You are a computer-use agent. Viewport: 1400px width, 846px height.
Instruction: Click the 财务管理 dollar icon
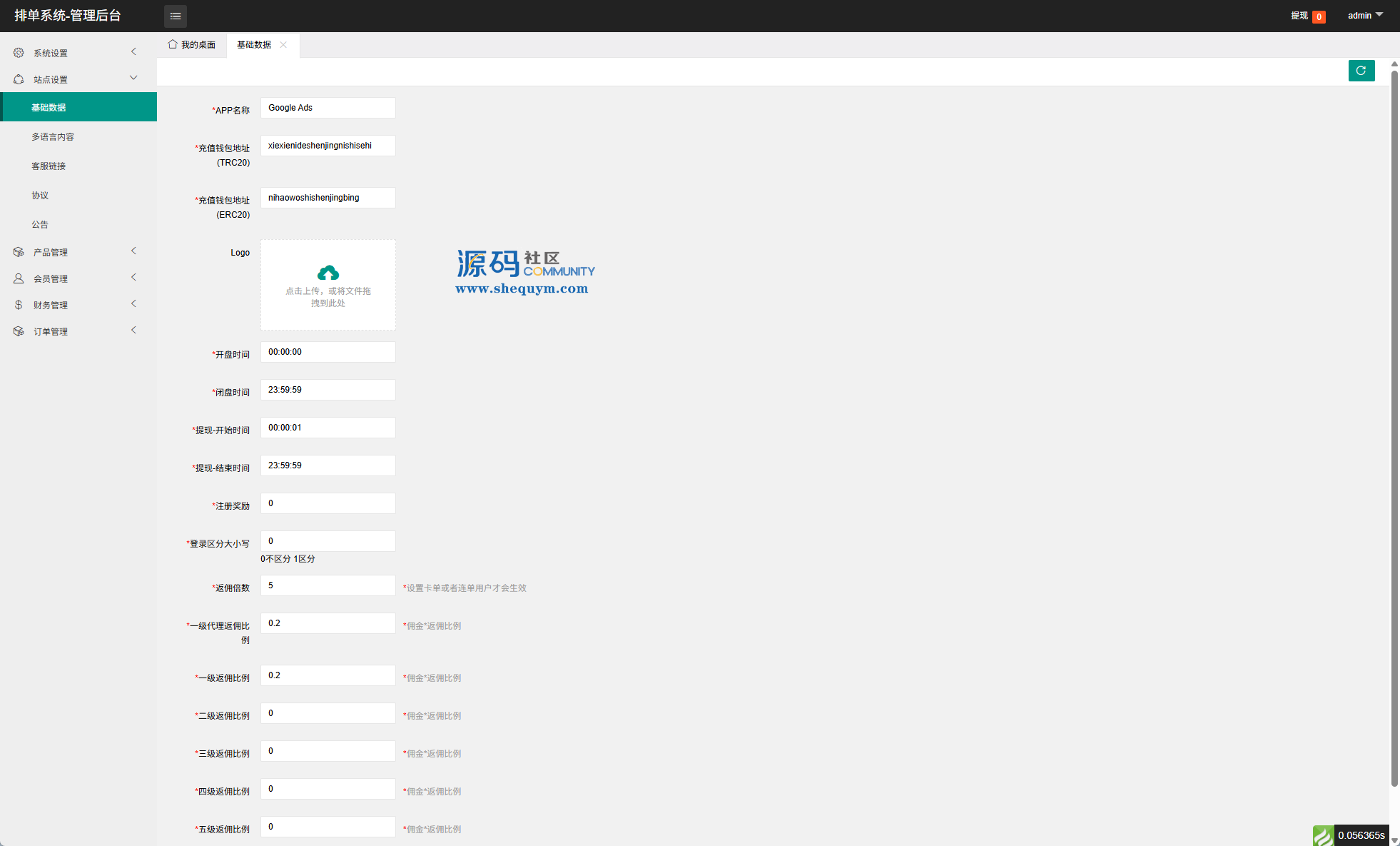pyautogui.click(x=19, y=305)
